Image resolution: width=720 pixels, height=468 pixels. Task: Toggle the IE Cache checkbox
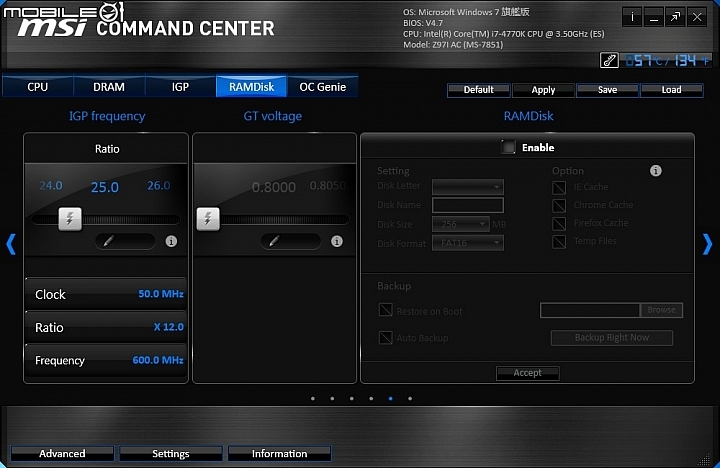(559, 187)
